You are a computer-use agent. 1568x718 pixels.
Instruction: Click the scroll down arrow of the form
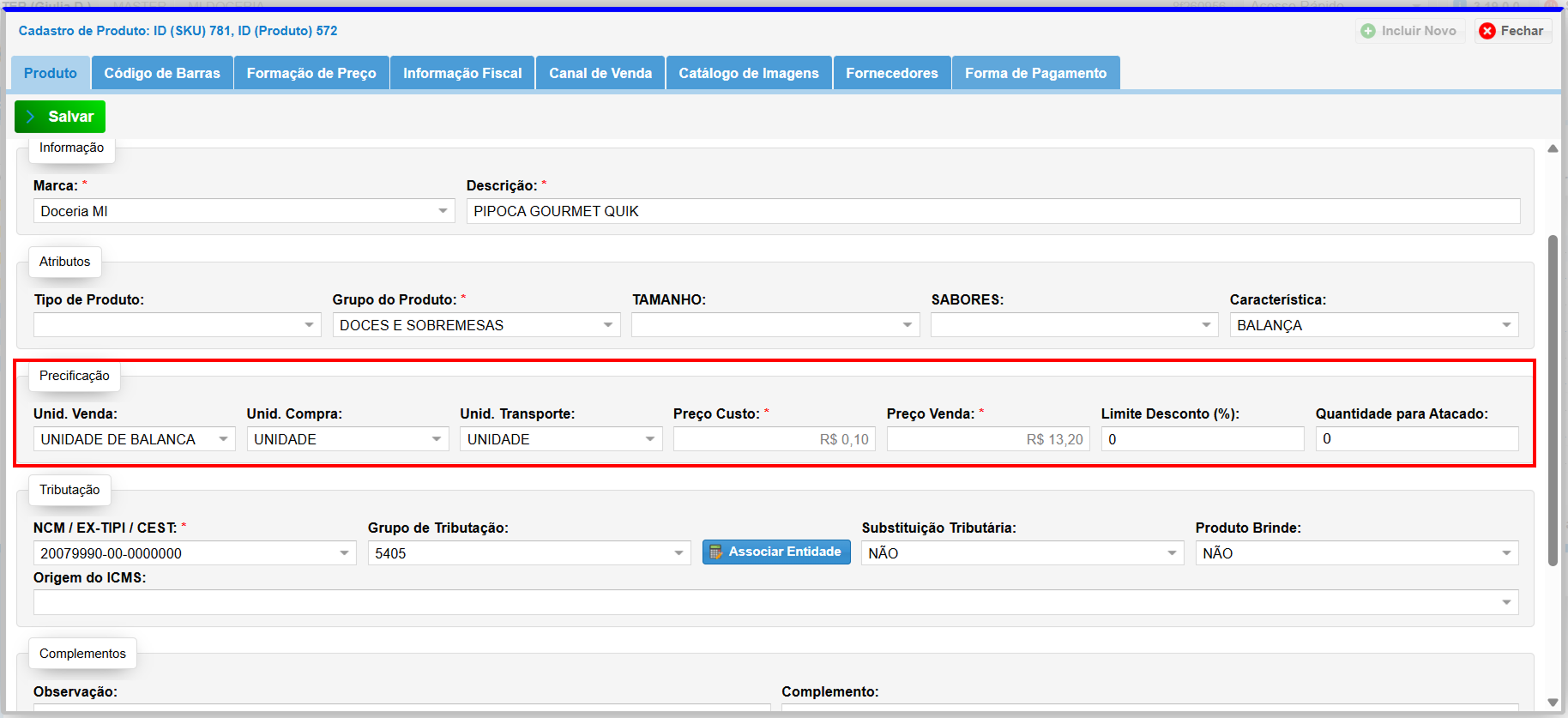[1553, 703]
